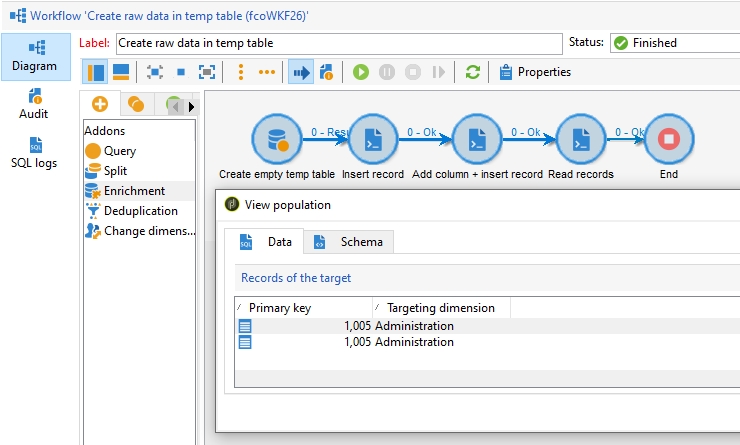Click the Label text input field
740x445 pixels.
click(339, 43)
